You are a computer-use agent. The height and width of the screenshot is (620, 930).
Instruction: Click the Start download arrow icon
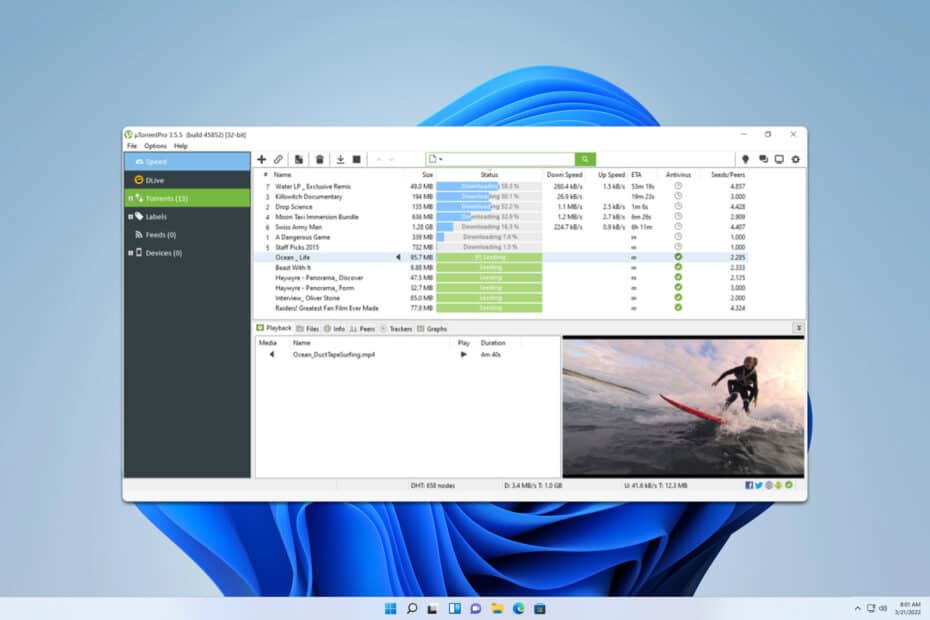tap(340, 159)
